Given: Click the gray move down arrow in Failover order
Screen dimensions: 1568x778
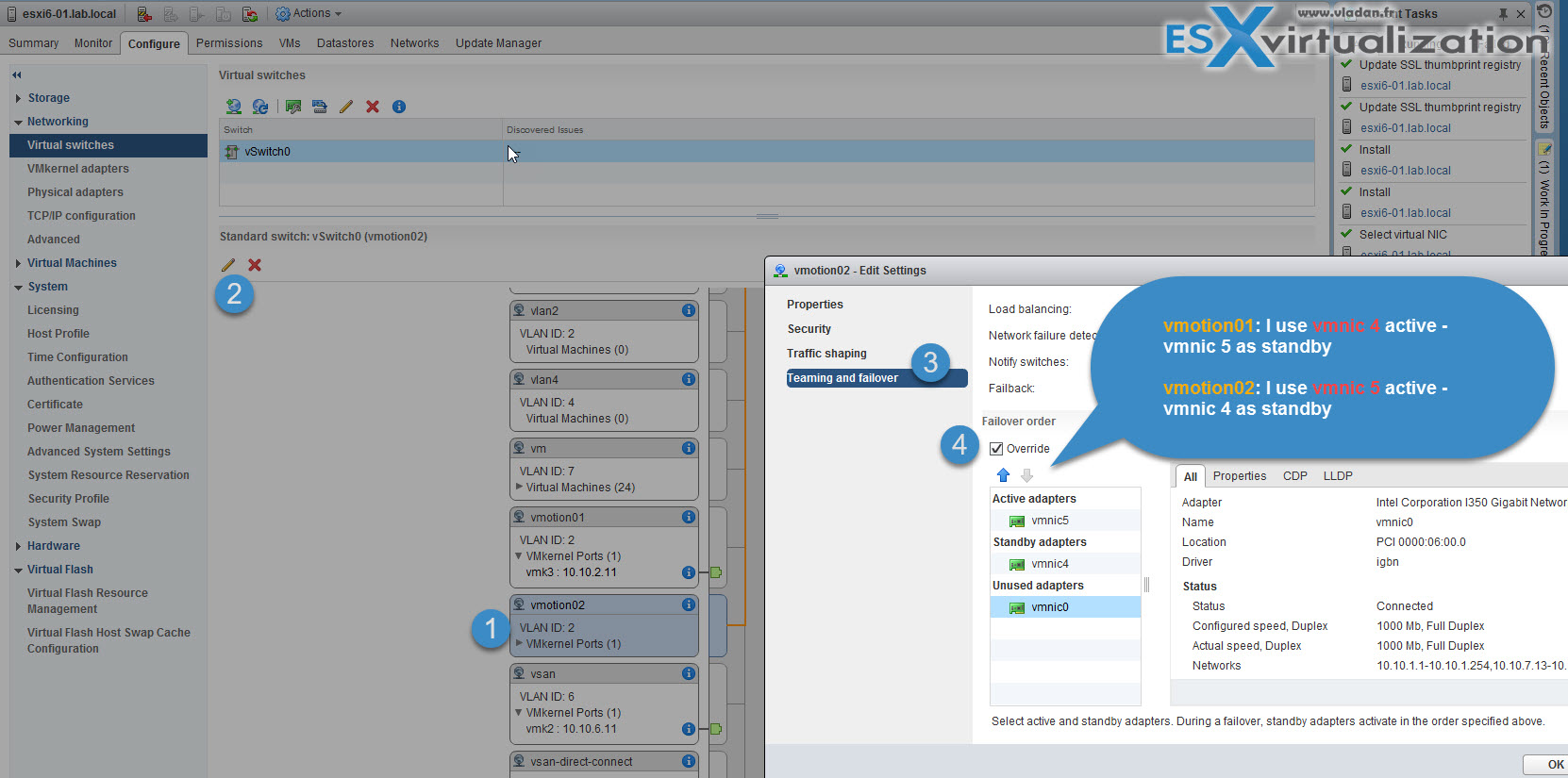Looking at the screenshot, I should click(1026, 475).
